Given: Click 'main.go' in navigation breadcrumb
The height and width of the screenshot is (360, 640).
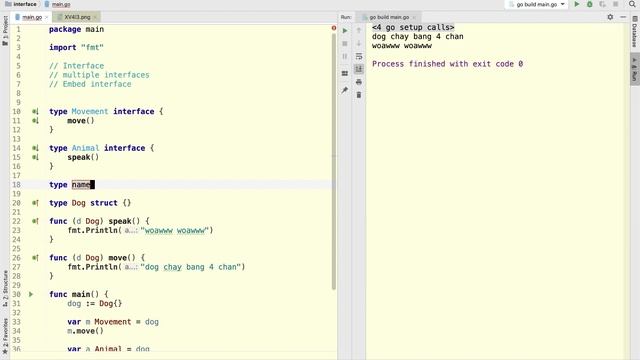Looking at the screenshot, I should [58, 4].
